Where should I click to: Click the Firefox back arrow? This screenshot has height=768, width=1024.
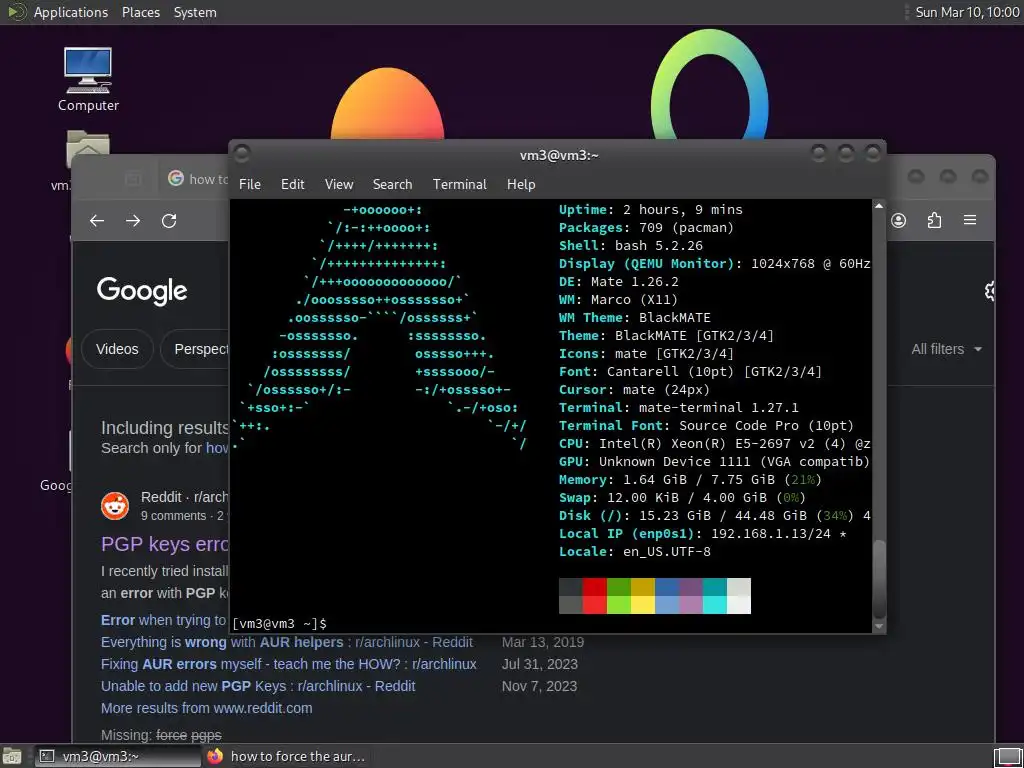pos(97,221)
